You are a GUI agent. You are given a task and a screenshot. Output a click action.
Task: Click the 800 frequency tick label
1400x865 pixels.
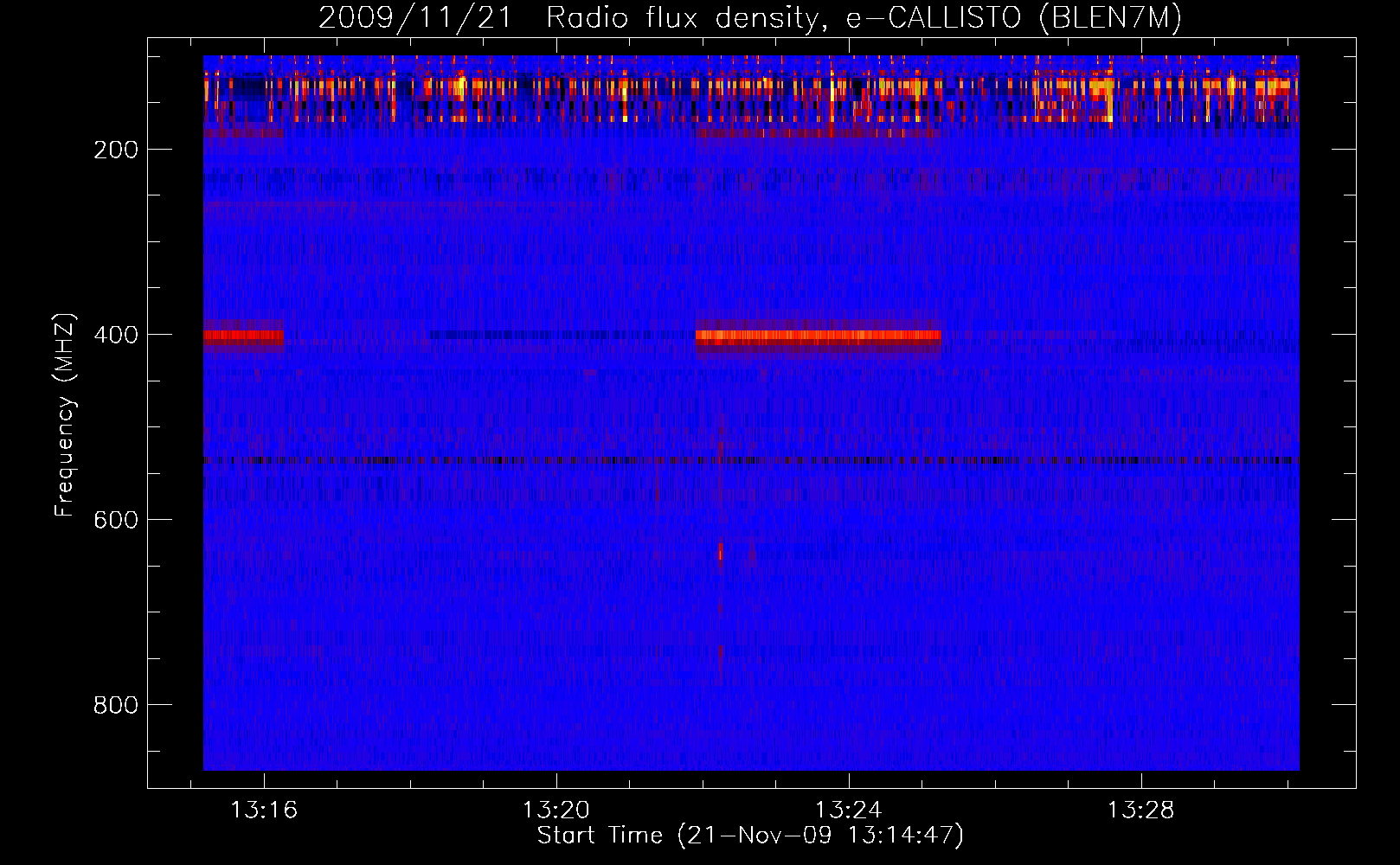pyautogui.click(x=116, y=705)
